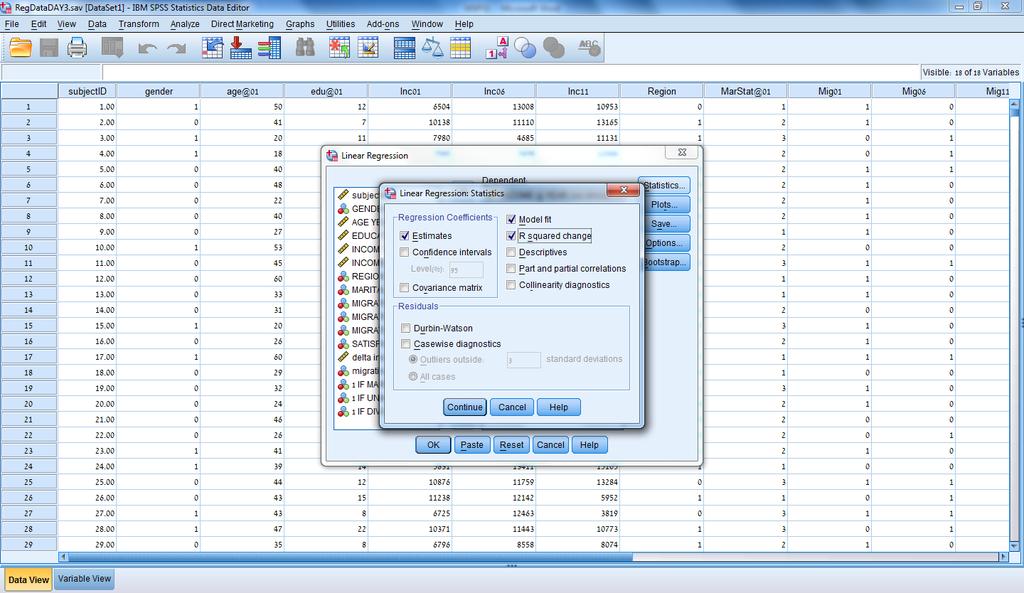1024x593 pixels.
Task: Click Paste in the Linear Regression dialog
Action: [x=472, y=445]
